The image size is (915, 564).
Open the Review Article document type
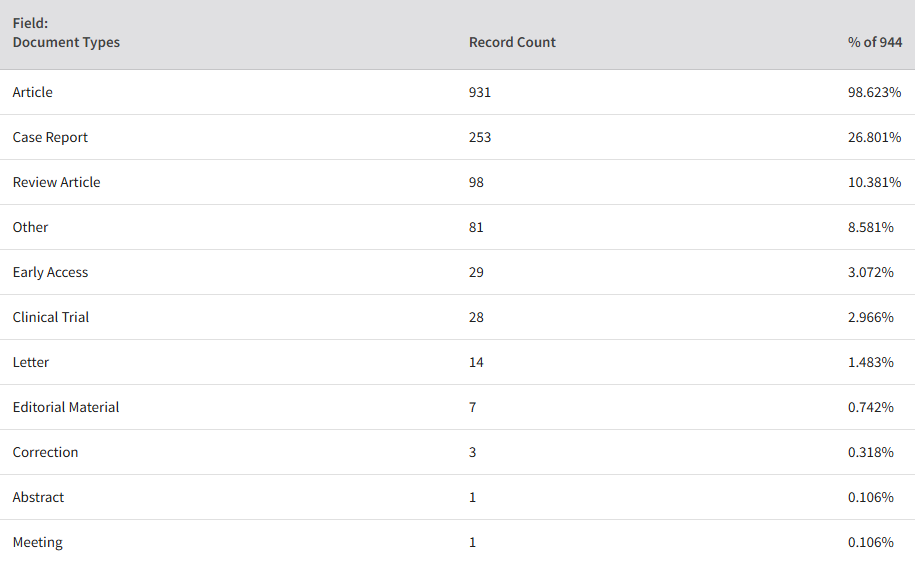(x=57, y=182)
